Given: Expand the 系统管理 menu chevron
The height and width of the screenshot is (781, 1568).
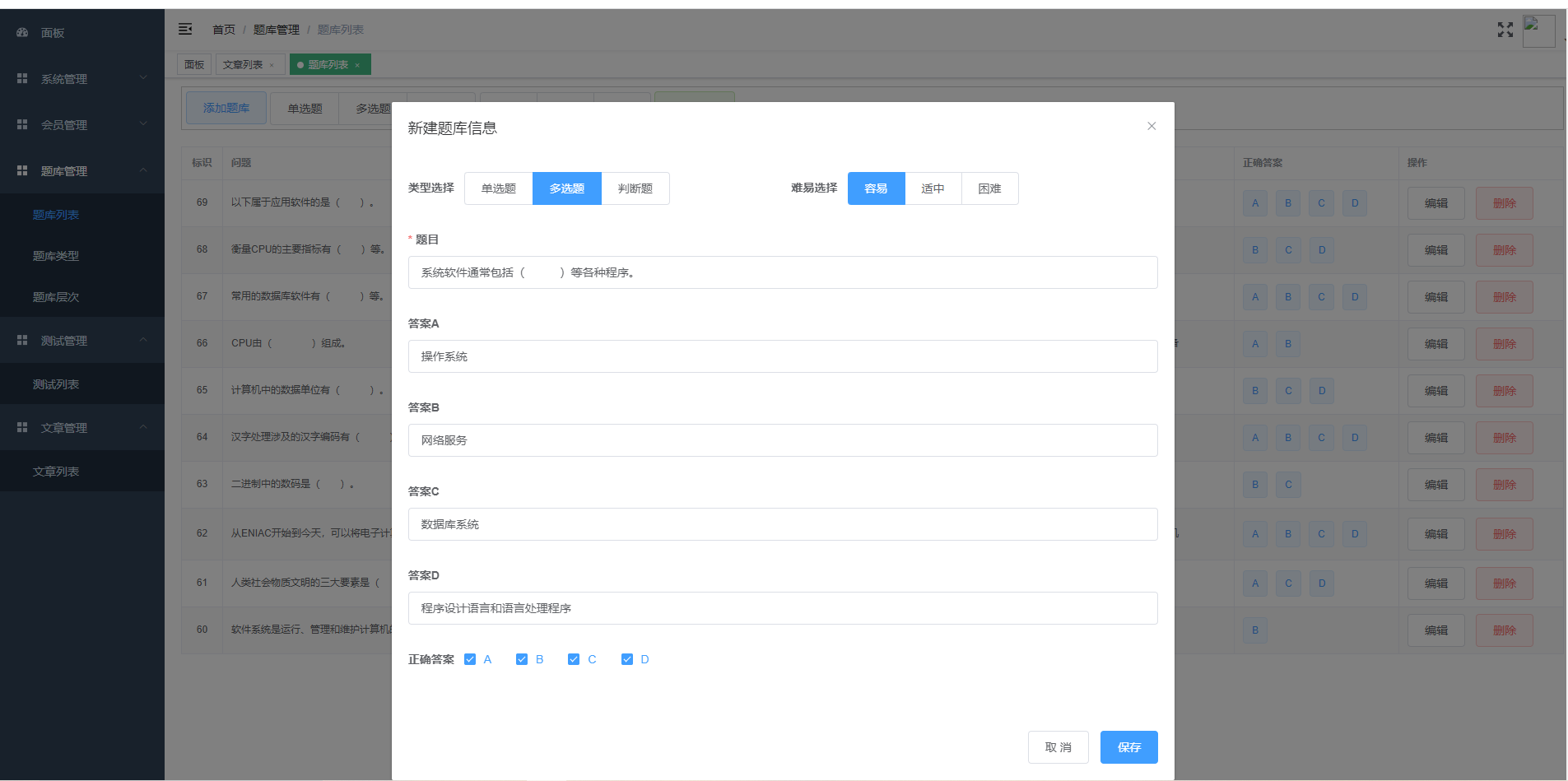Looking at the screenshot, I should click(143, 78).
